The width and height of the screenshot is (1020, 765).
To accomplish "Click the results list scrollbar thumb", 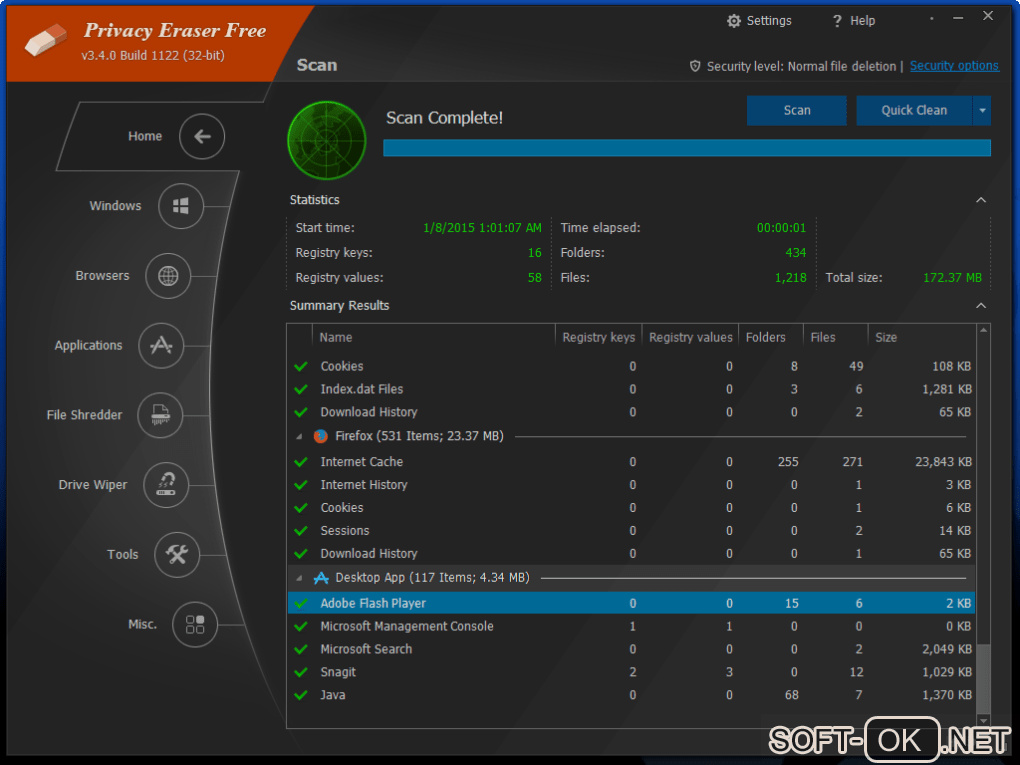I will (x=984, y=679).
